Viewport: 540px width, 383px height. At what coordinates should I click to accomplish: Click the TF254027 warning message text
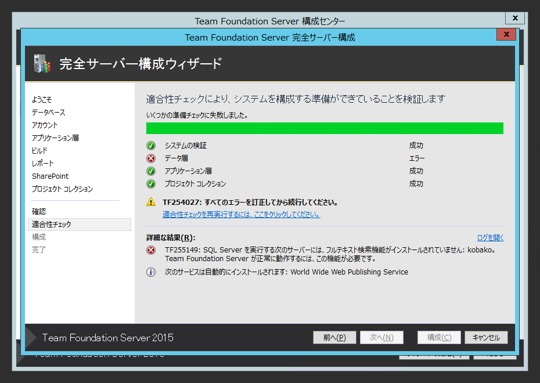[250, 202]
